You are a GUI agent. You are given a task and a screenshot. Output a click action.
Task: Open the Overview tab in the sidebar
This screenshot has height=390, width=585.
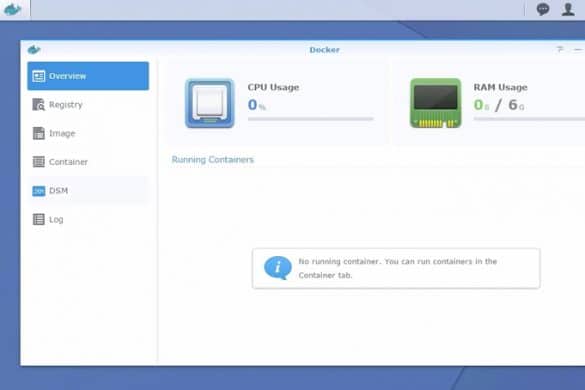point(88,76)
